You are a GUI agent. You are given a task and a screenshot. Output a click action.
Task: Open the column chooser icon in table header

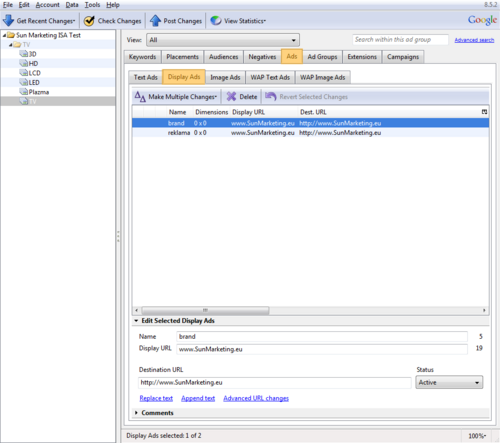pyautogui.click(x=484, y=112)
